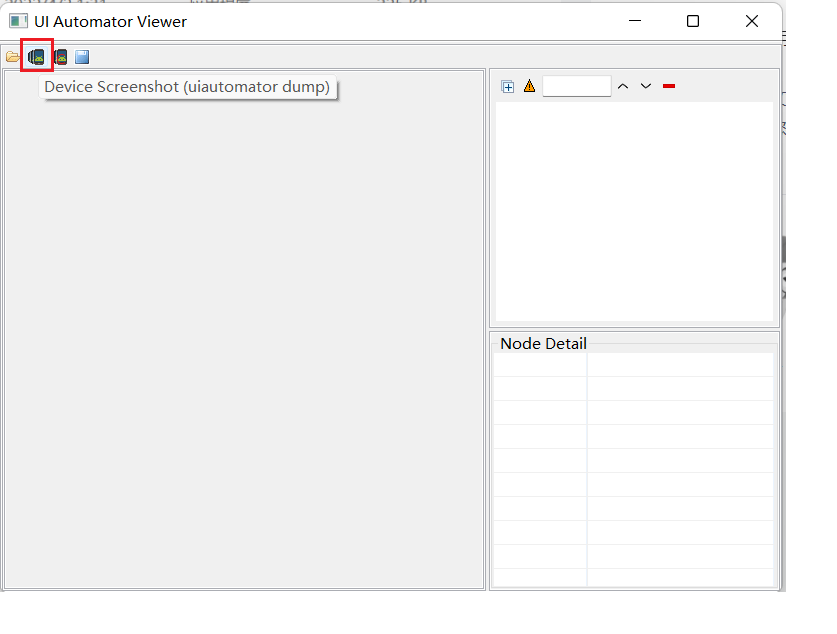Open a saved UI dump folder icon
This screenshot has height=634, width=837.
(x=13, y=57)
